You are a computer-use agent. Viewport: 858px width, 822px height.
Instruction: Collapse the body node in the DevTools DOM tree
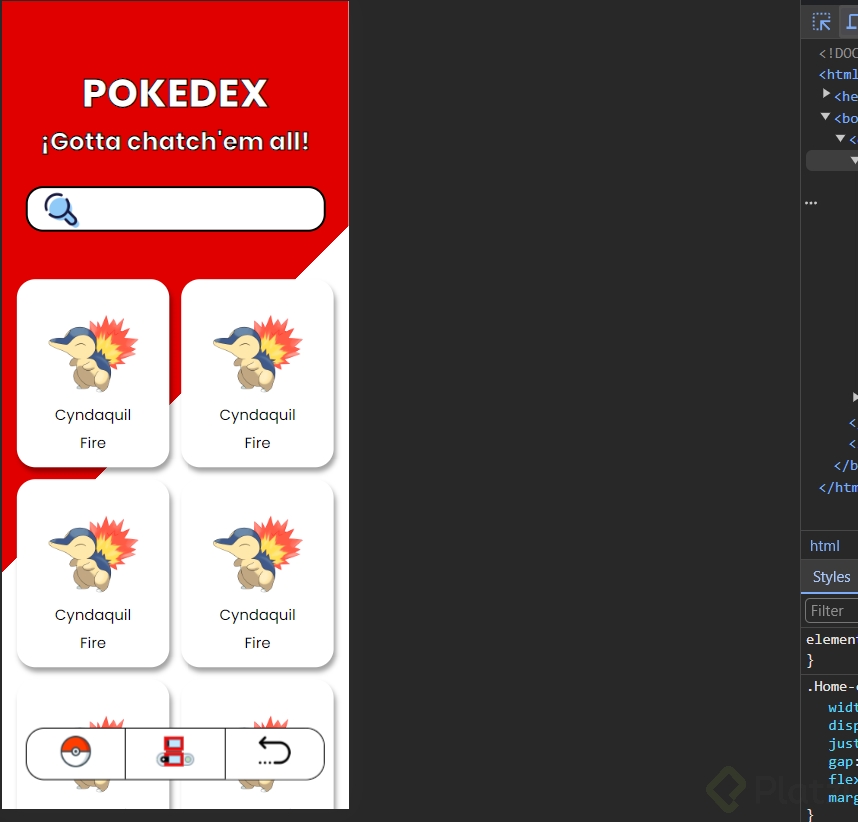[826, 117]
